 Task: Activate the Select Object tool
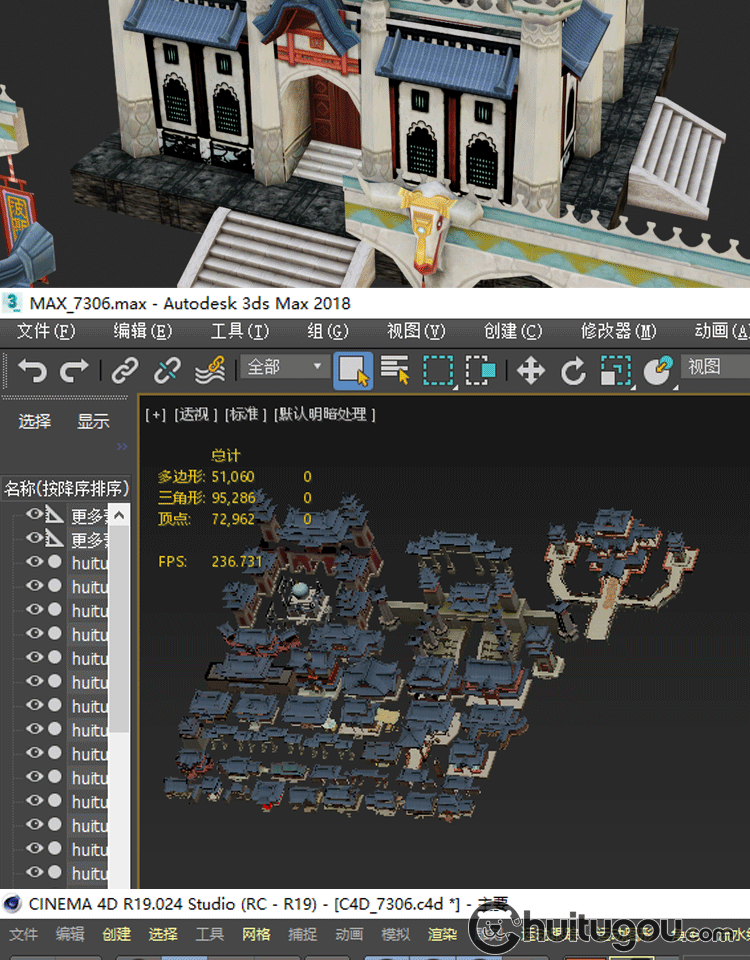[353, 370]
